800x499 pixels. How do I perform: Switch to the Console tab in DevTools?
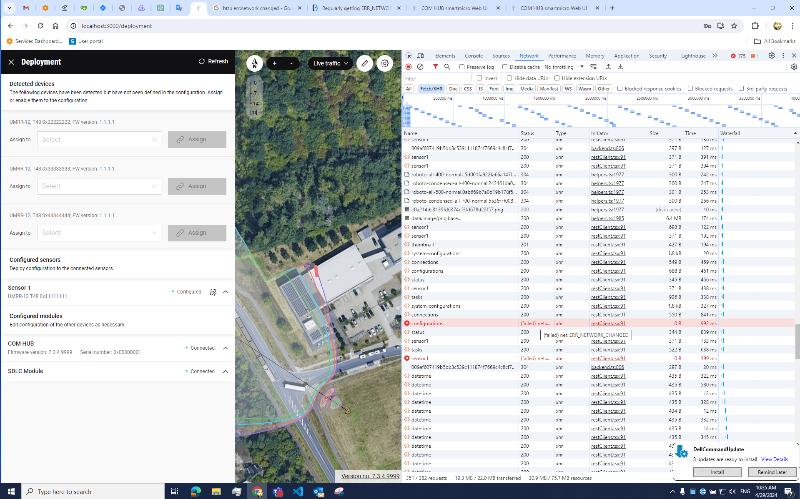pos(473,56)
